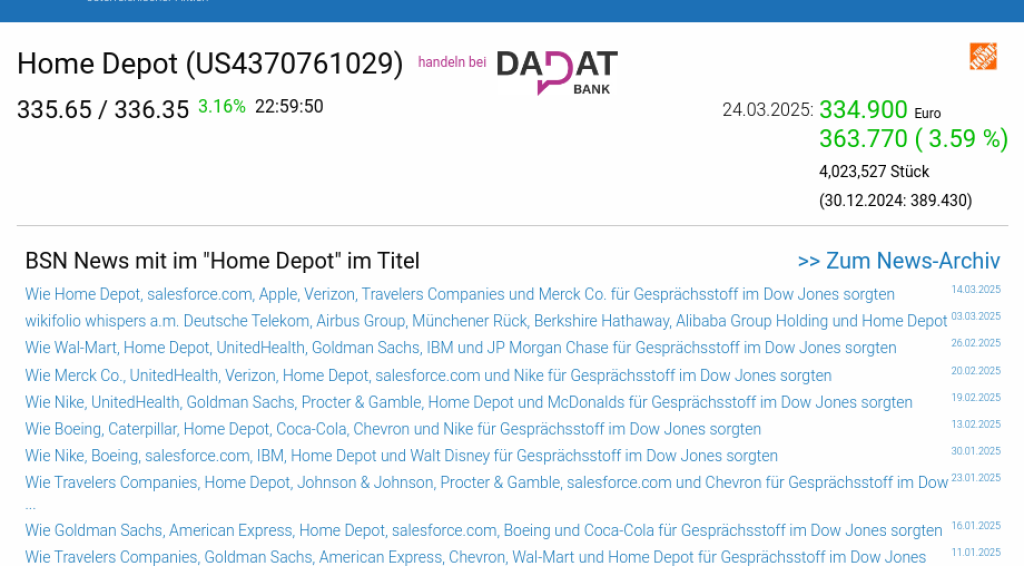Open the 11.01.2025 article ending with Wal-Mart and Home Depot
Image resolution: width=1024 pixels, height=566 pixels.
point(475,557)
